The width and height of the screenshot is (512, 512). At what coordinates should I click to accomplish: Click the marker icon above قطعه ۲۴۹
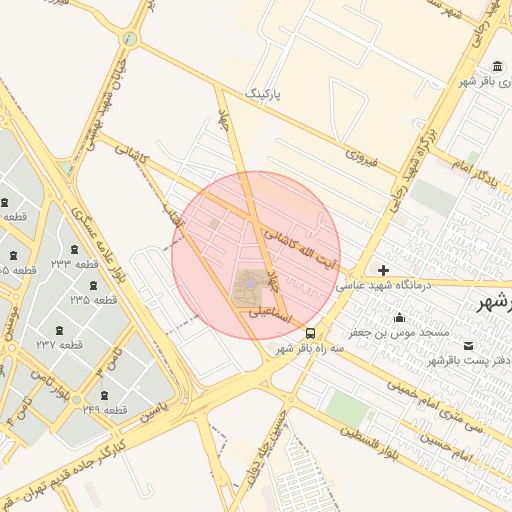pyautogui.click(x=104, y=395)
